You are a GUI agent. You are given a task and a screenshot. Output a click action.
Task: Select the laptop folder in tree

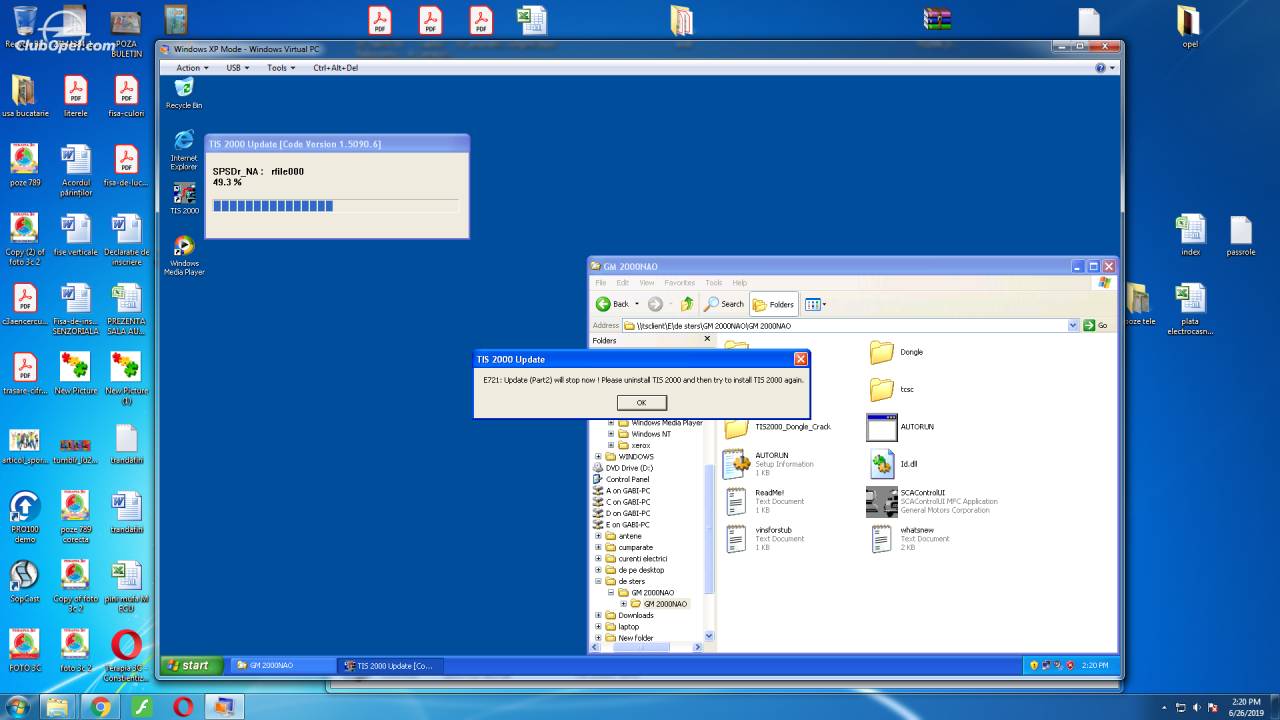coord(622,626)
